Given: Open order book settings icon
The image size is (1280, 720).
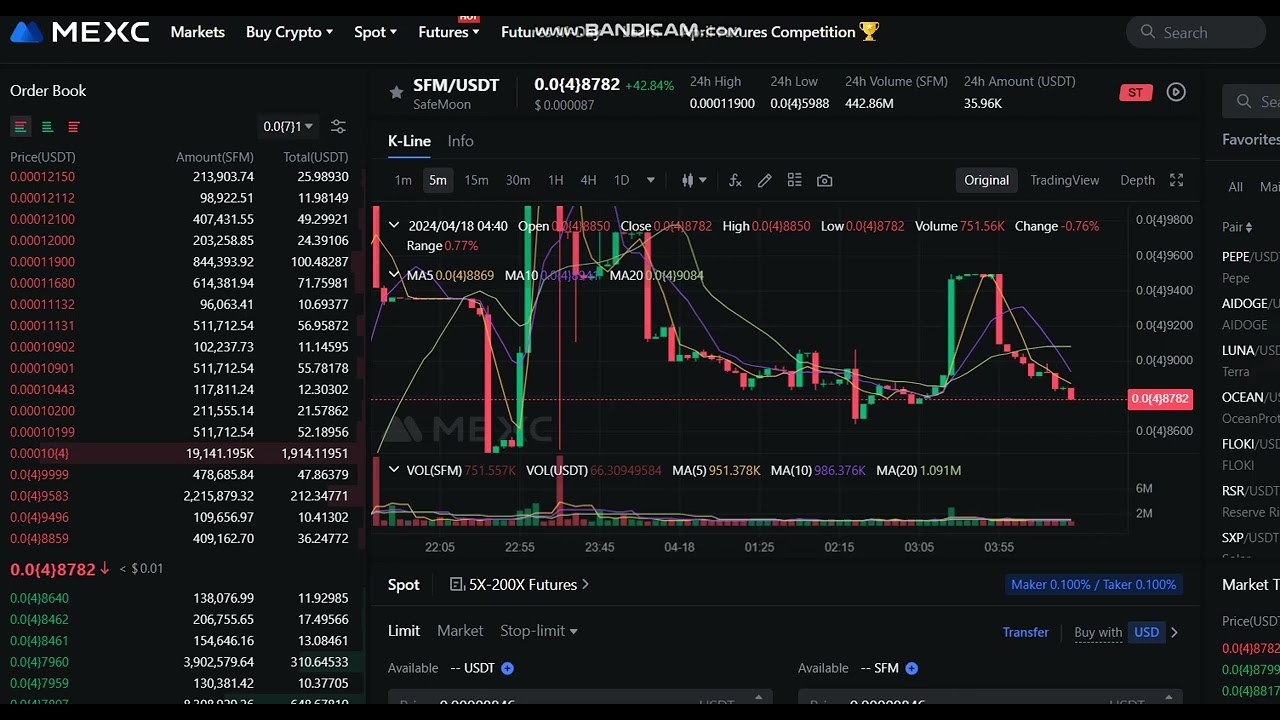Looking at the screenshot, I should pos(338,127).
